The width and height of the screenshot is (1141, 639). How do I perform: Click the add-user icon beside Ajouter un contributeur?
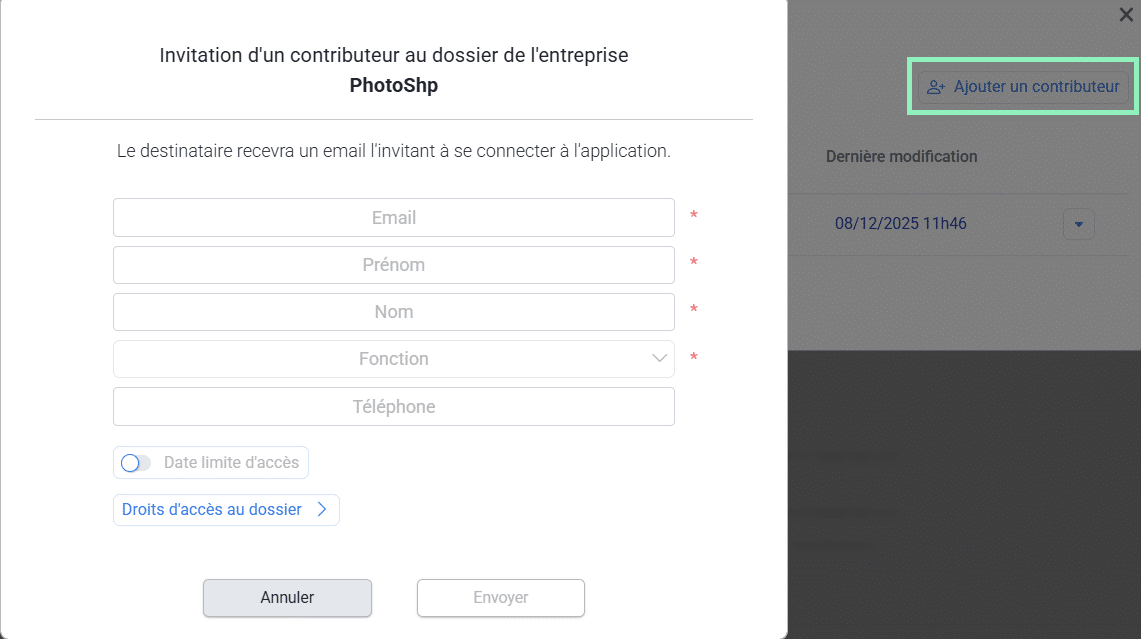[936, 87]
